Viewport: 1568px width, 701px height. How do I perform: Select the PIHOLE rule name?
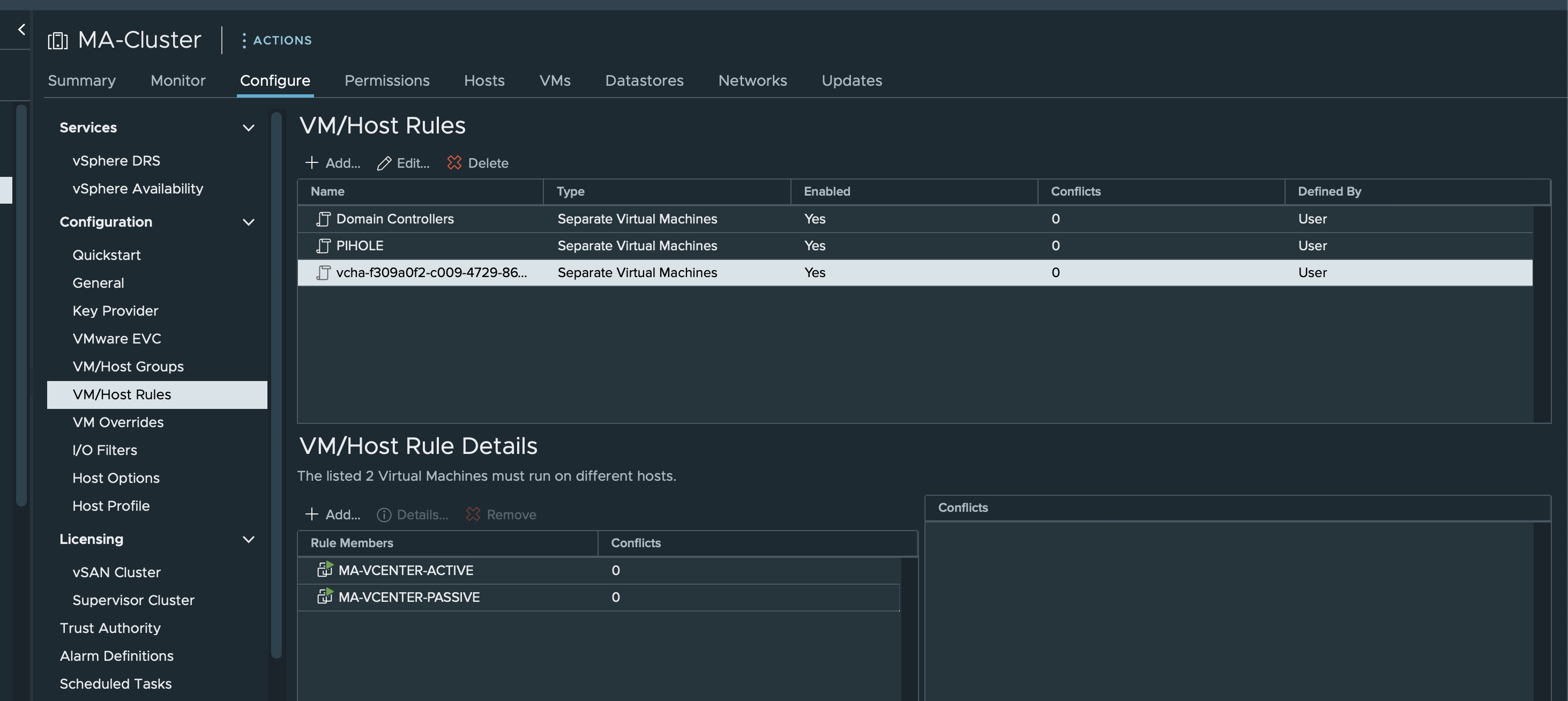pyautogui.click(x=360, y=246)
